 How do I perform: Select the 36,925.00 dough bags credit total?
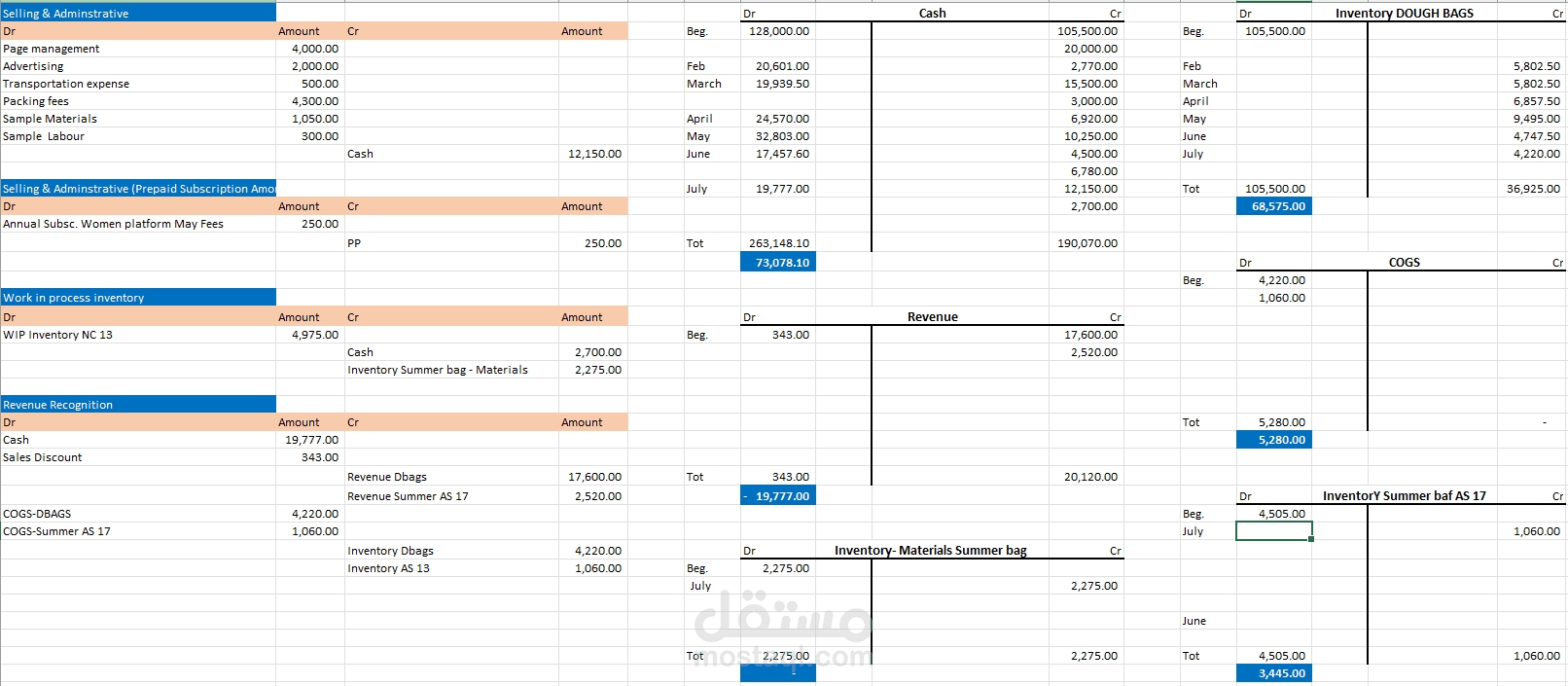pos(1531,189)
